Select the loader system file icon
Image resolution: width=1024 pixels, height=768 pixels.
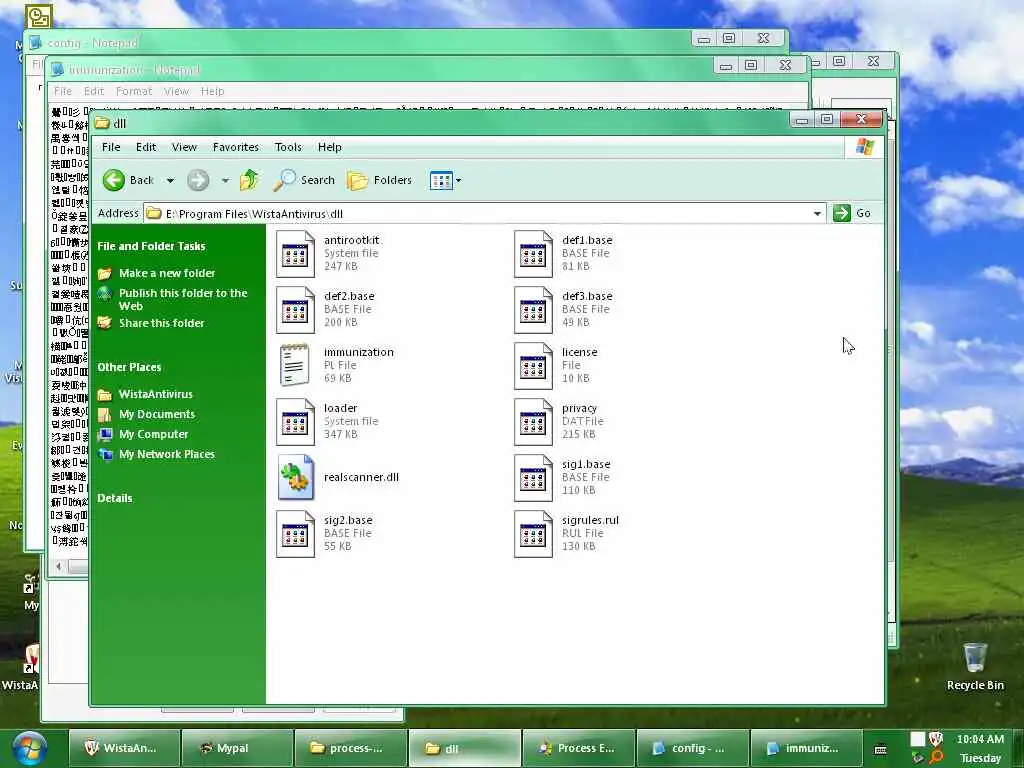click(x=295, y=422)
